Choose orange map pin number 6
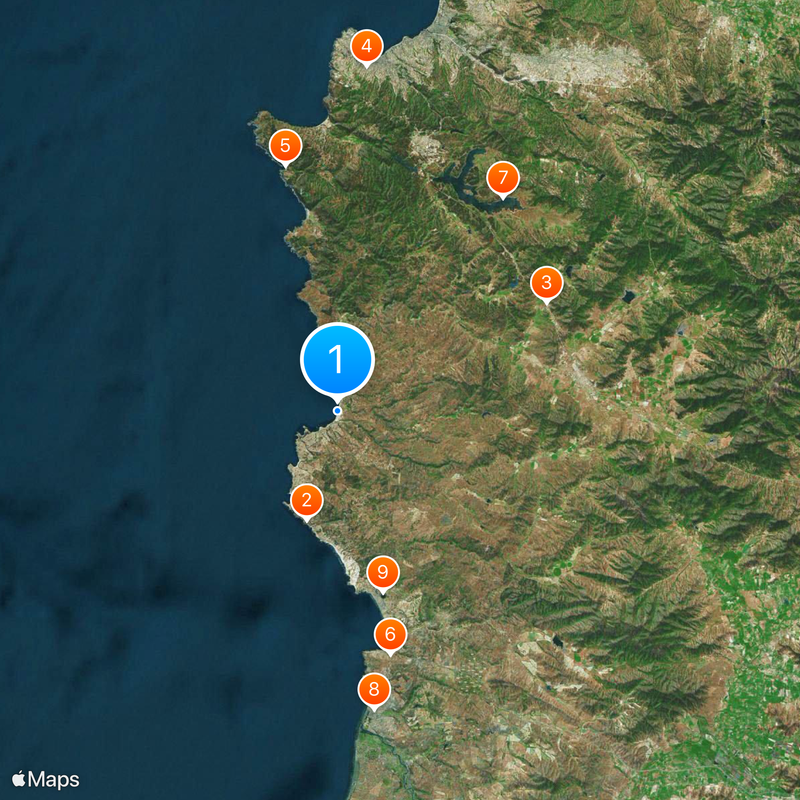Image resolution: width=800 pixels, height=800 pixels. point(390,635)
